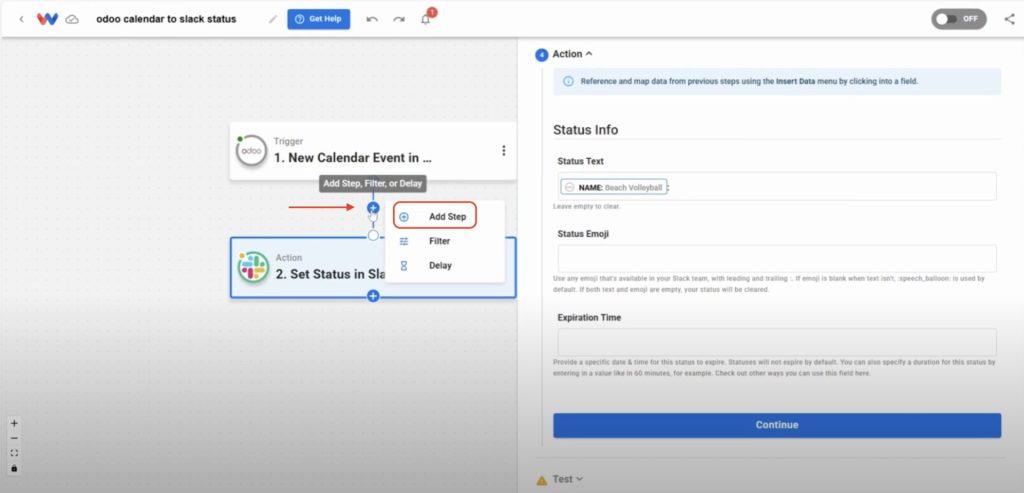Edit workflow name with pencil icon

pyautogui.click(x=273, y=19)
